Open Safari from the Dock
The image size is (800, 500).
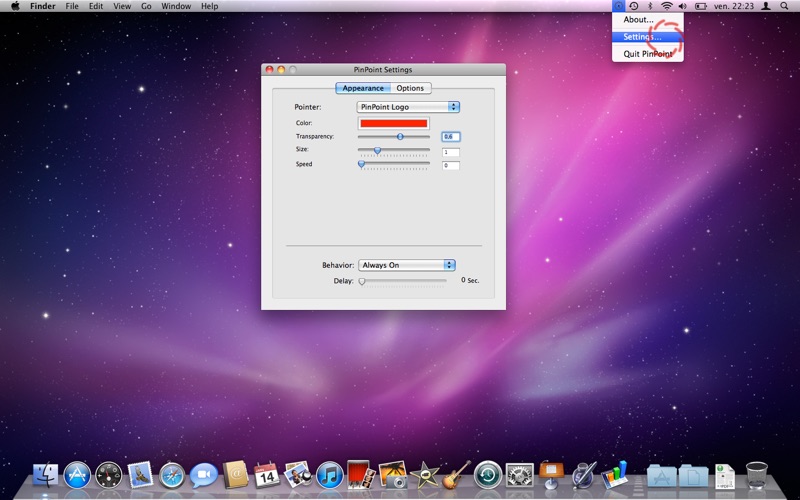pos(172,475)
